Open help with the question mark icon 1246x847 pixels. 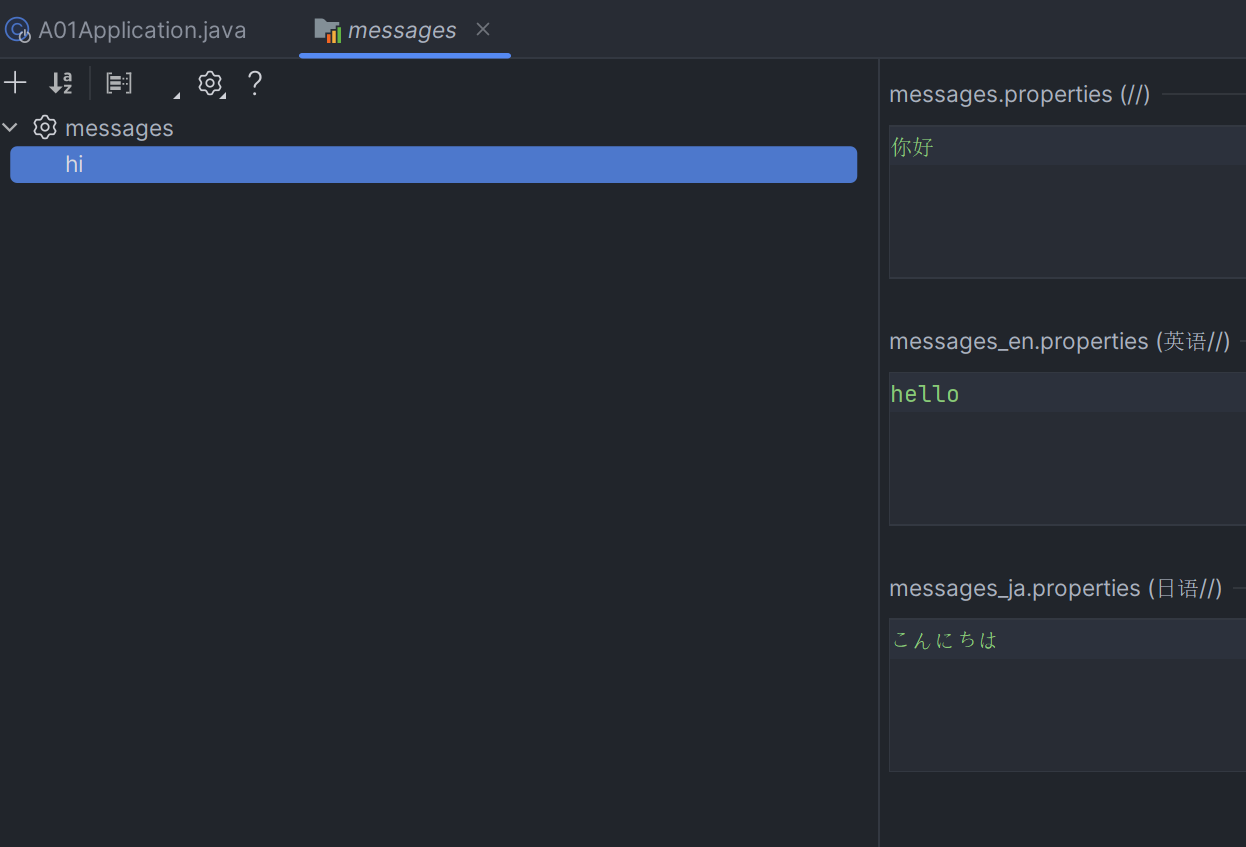pos(255,83)
